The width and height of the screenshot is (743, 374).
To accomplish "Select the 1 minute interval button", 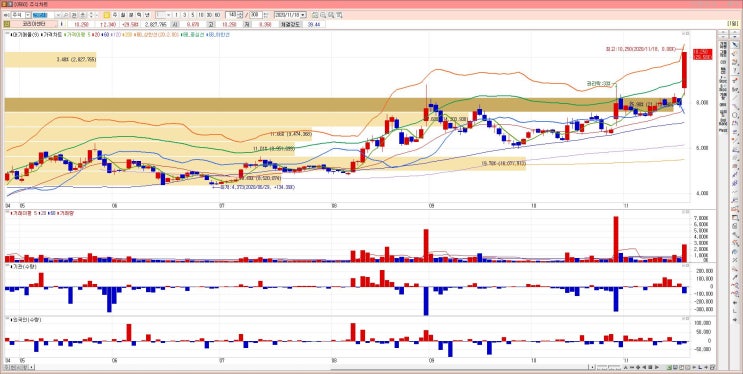I will coord(176,15).
